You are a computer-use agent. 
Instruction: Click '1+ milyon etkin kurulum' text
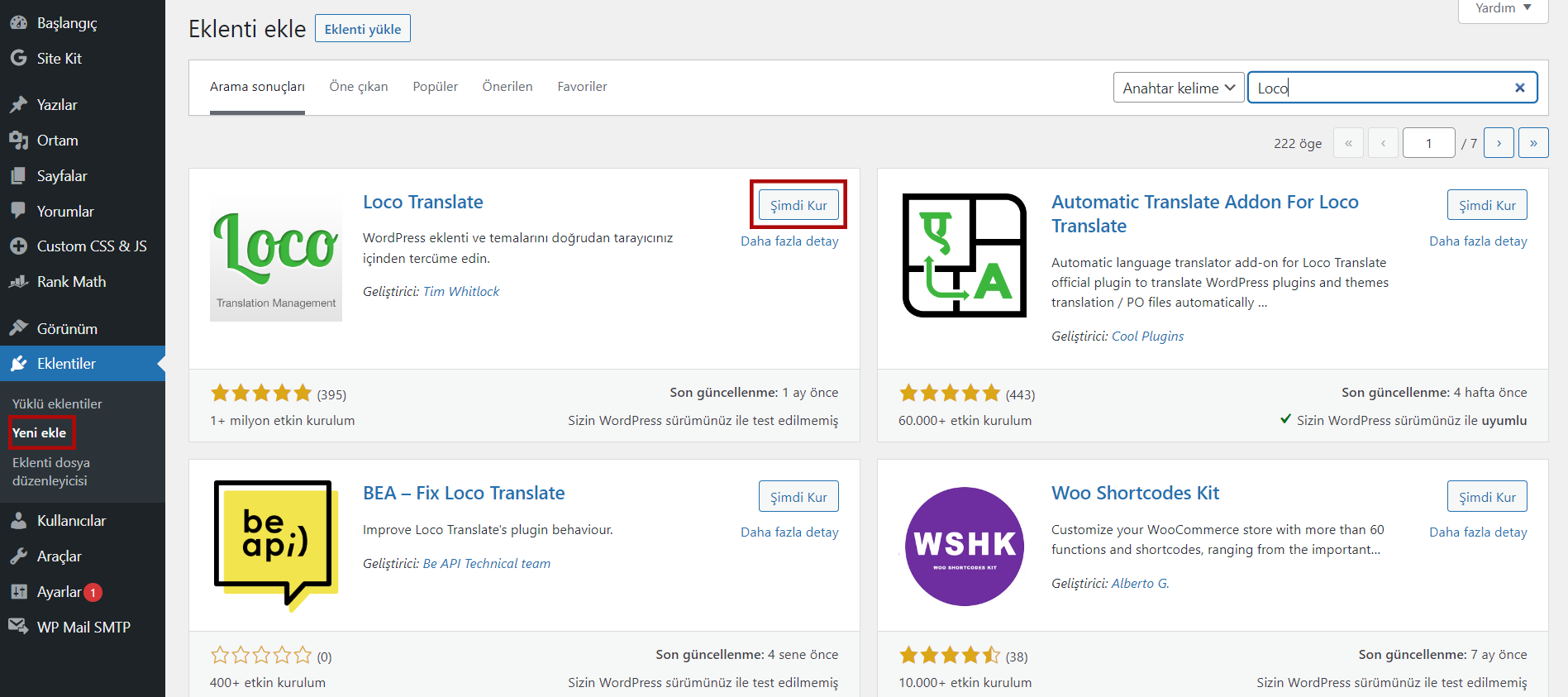click(282, 421)
